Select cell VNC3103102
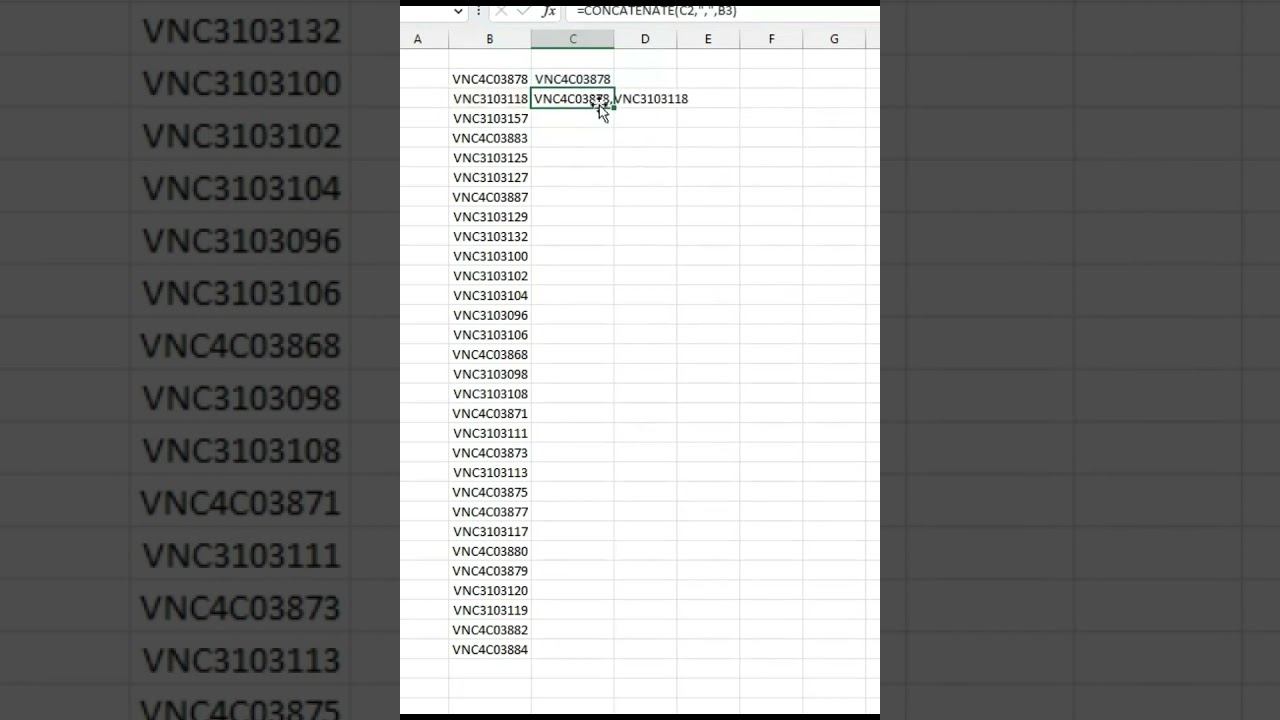Viewport: 1280px width, 720px height. click(490, 276)
